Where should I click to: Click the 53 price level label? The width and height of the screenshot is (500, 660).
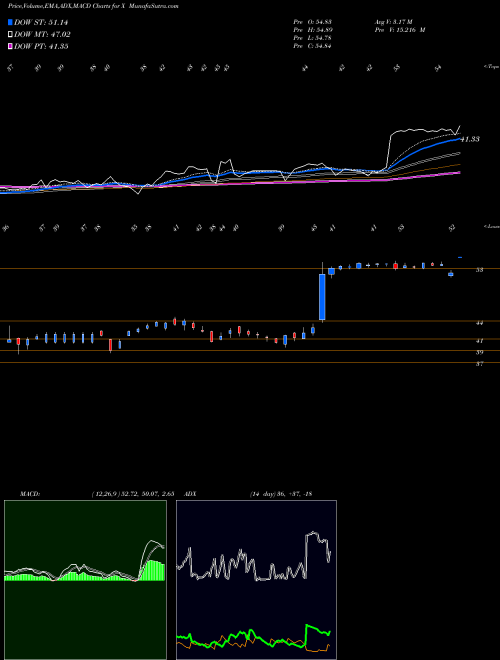479,270
